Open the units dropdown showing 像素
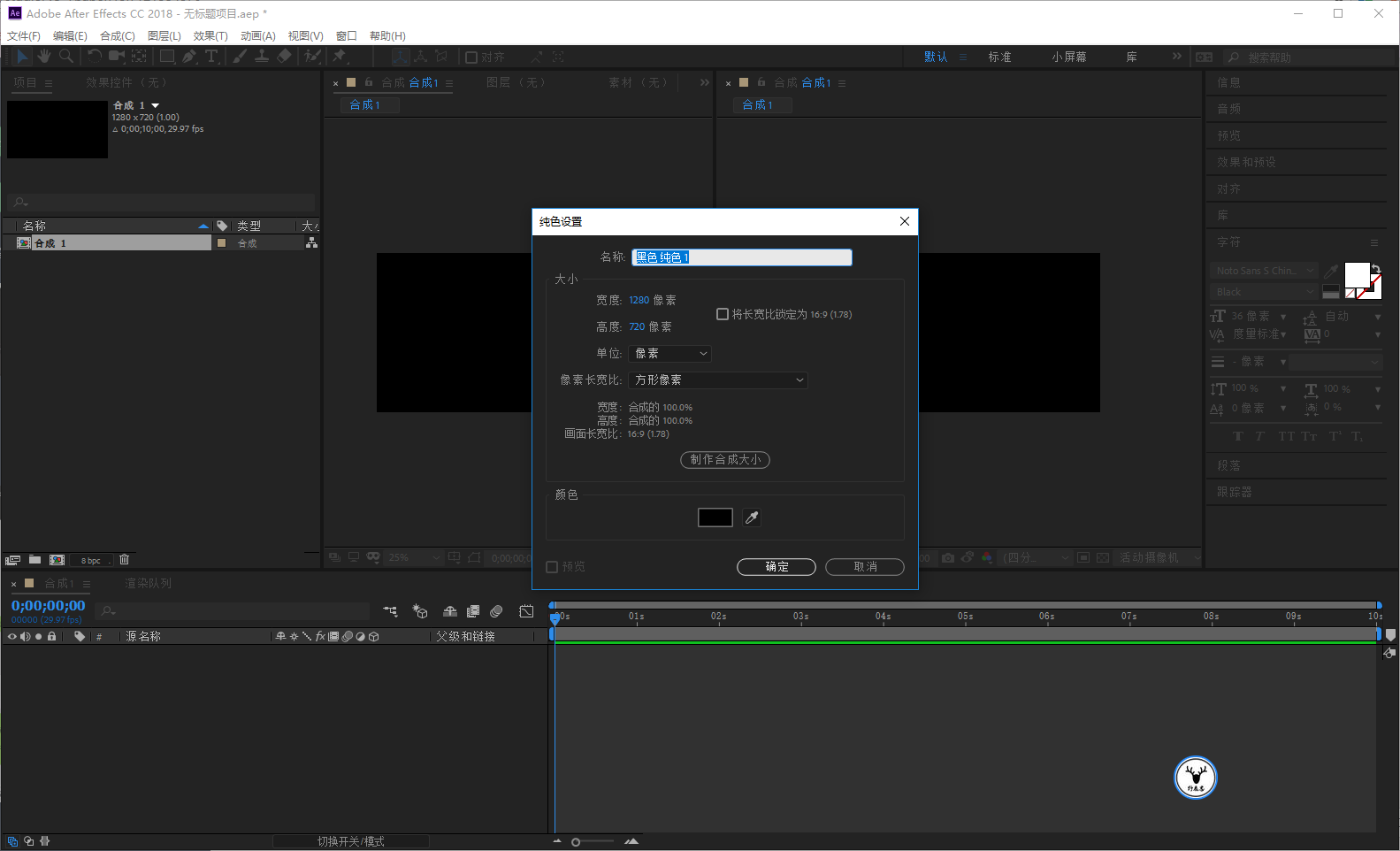This screenshot has height=851, width=1400. click(x=670, y=354)
